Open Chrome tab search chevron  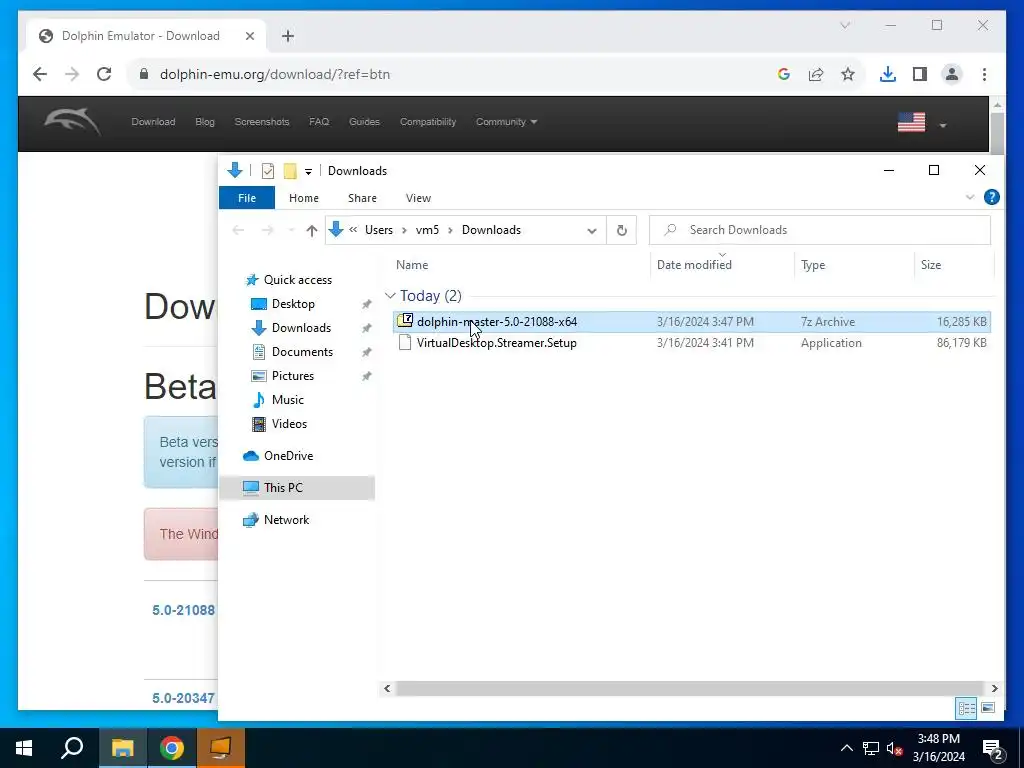(845, 25)
